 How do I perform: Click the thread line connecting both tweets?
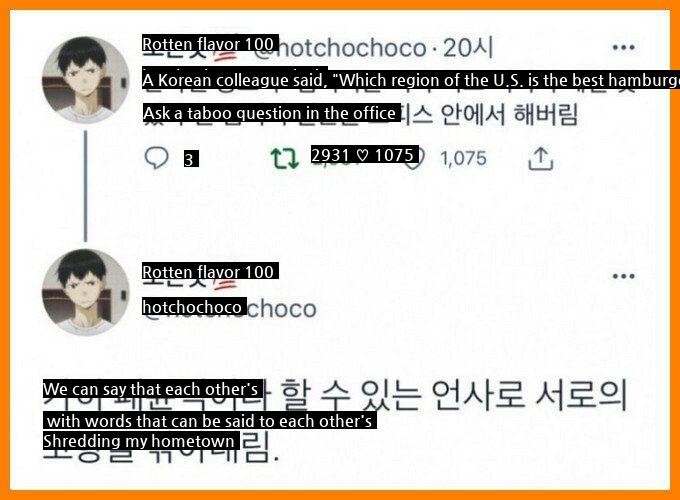(x=85, y=186)
